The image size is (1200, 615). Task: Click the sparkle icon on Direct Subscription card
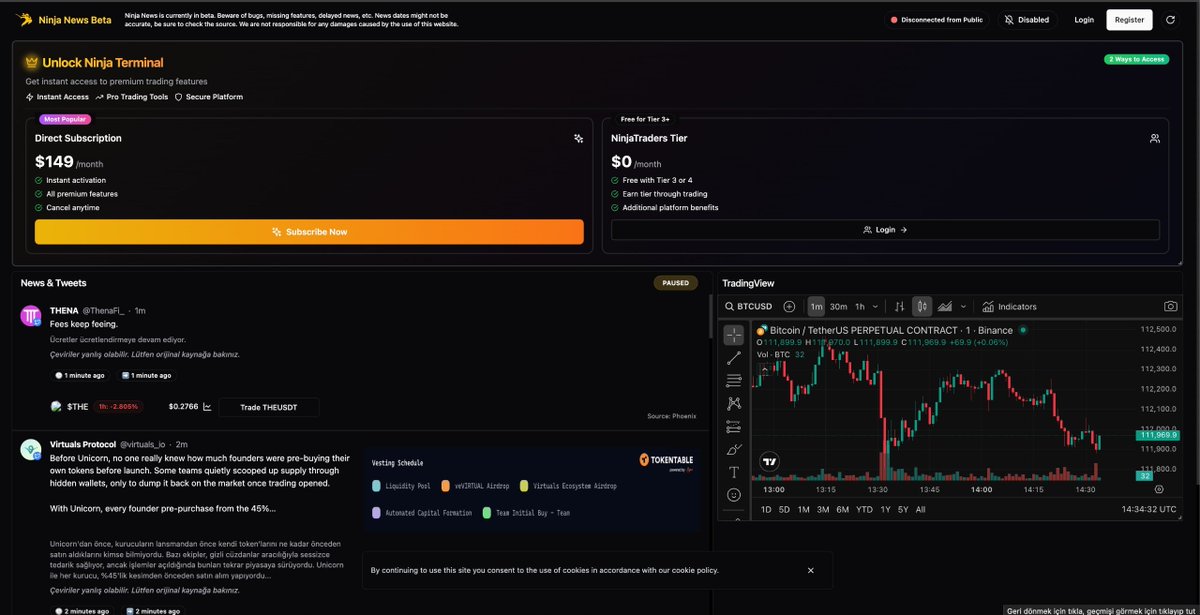coord(578,138)
